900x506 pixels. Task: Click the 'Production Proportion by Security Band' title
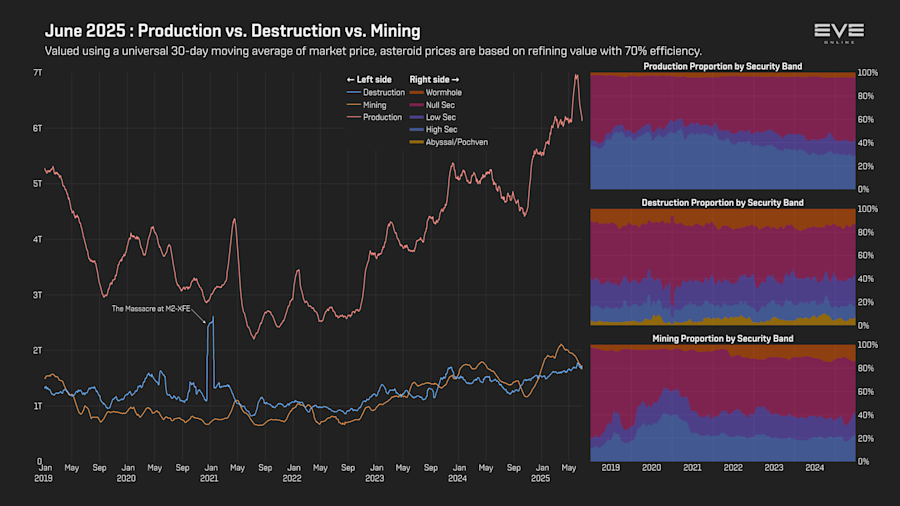[x=723, y=67]
